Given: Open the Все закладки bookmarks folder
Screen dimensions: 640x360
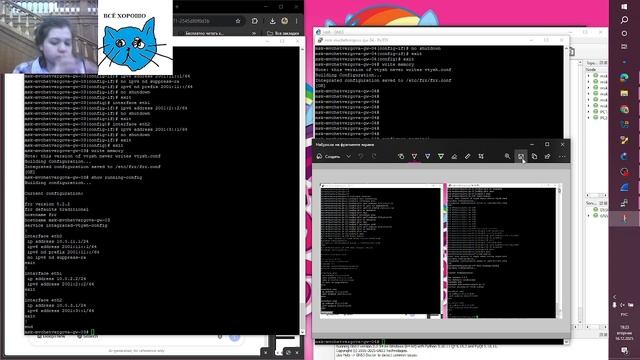Looking at the screenshot, I should [x=283, y=33].
